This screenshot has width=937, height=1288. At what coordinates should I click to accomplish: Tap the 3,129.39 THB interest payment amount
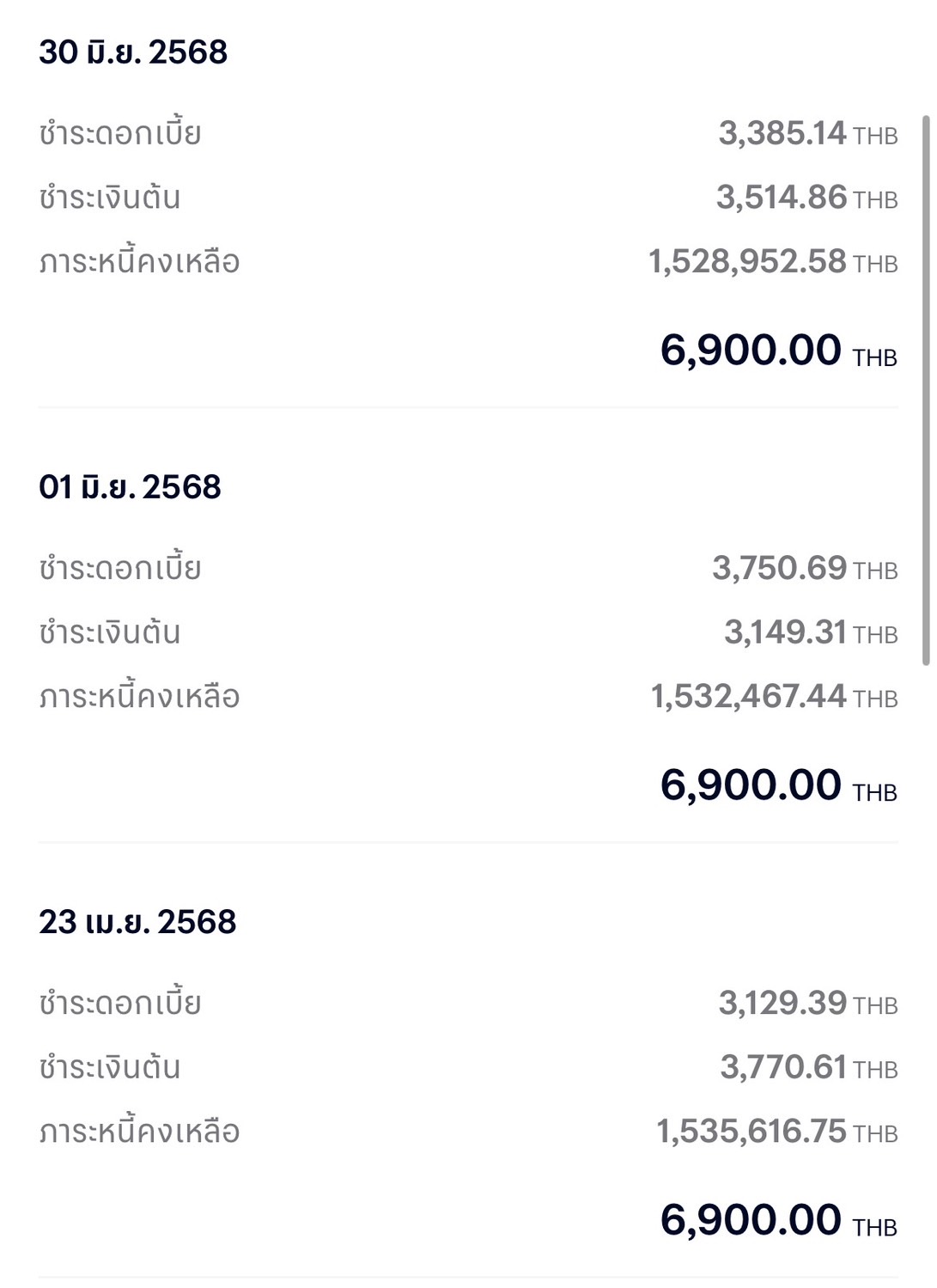tap(808, 1003)
